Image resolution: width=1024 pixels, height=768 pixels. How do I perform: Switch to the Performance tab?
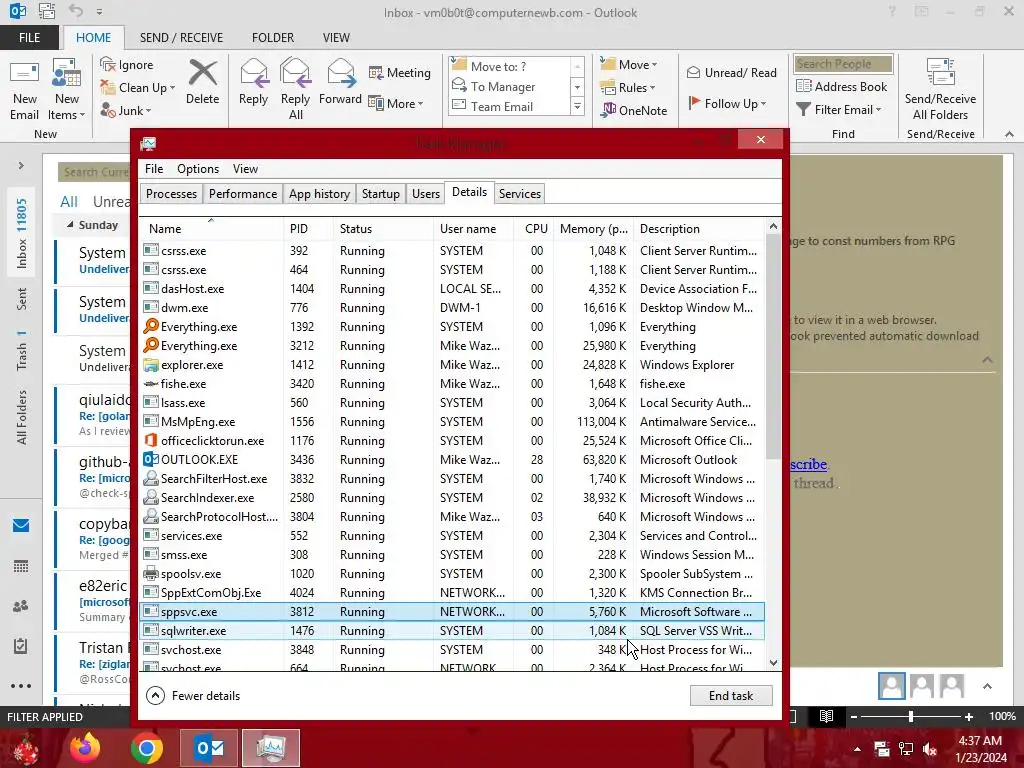pyautogui.click(x=243, y=194)
